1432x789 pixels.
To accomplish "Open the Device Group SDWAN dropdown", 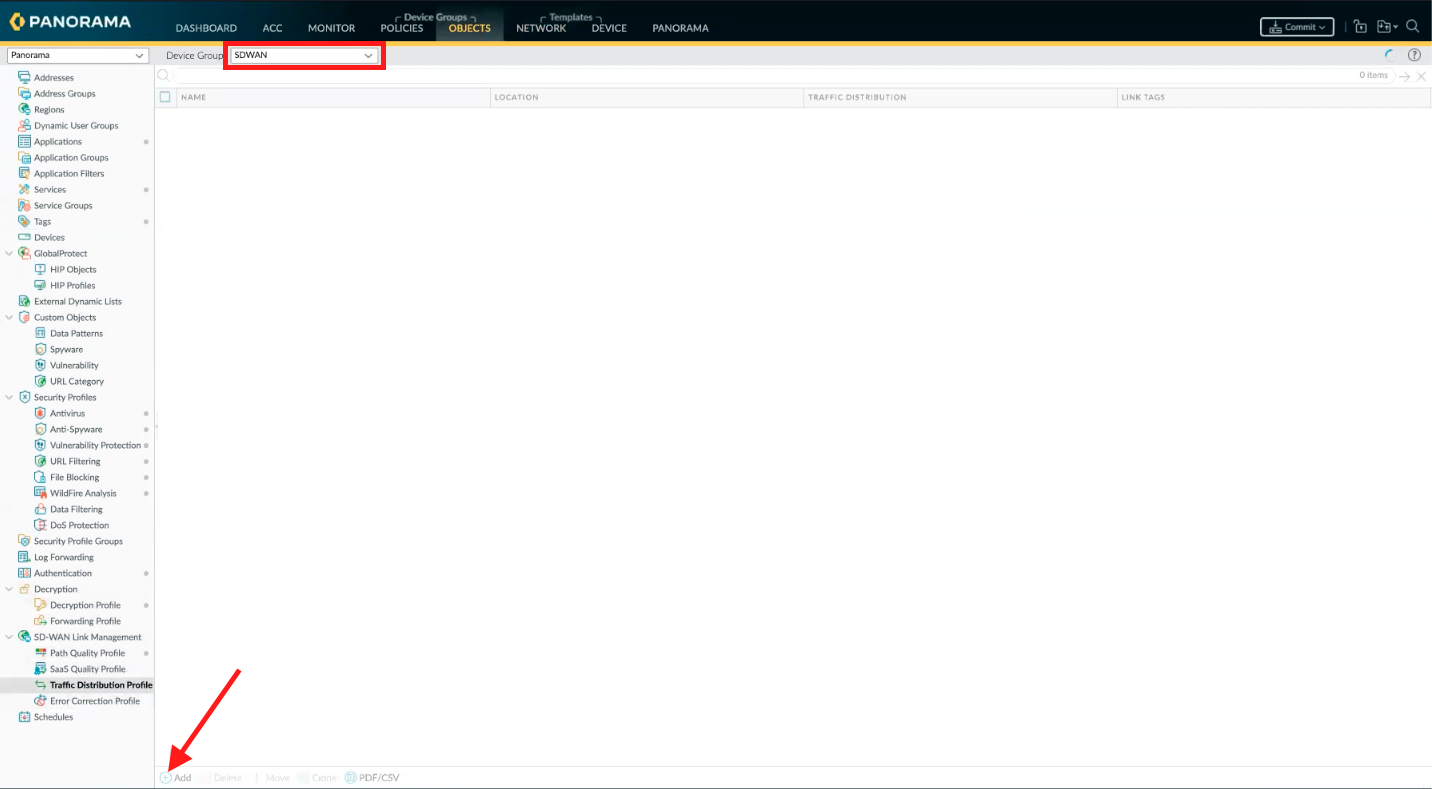I will pos(304,56).
